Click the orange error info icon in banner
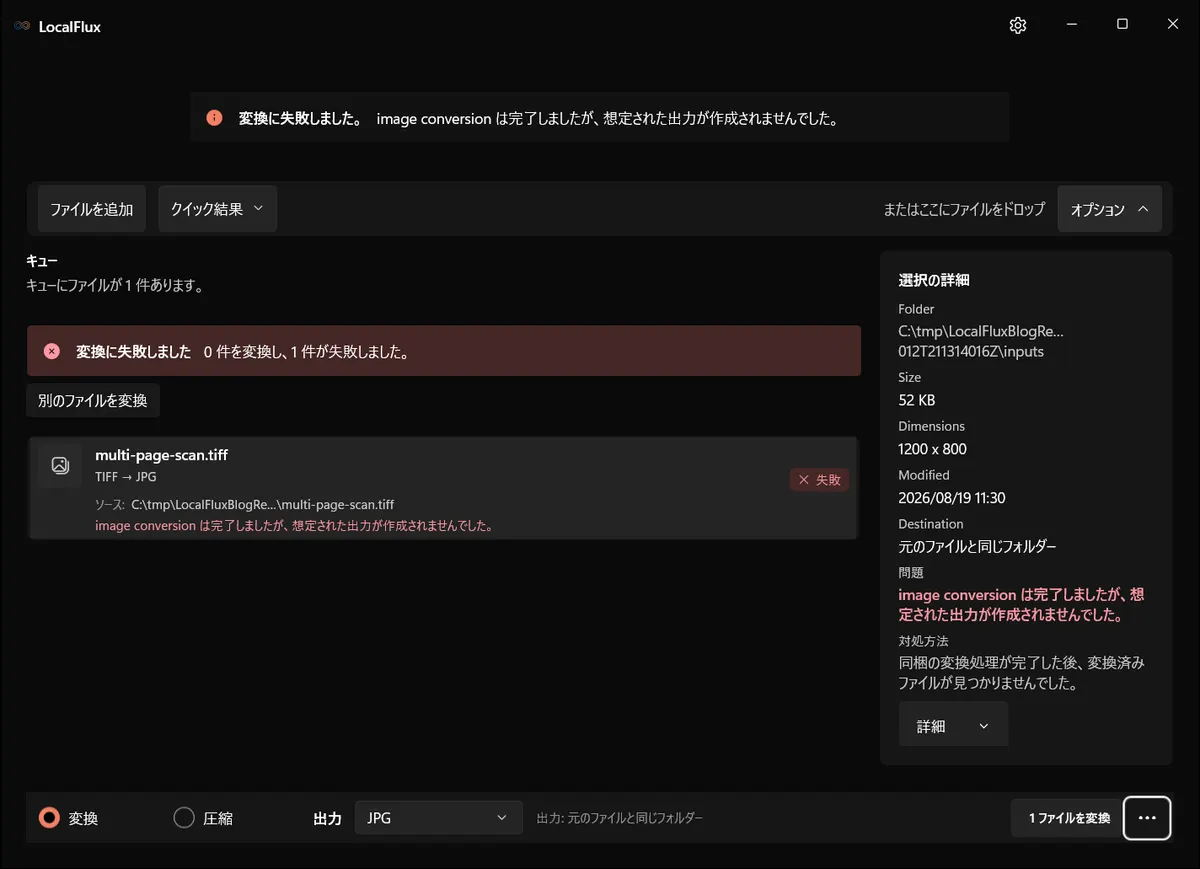Screen dimensions: 1200x869 (x=214, y=118)
